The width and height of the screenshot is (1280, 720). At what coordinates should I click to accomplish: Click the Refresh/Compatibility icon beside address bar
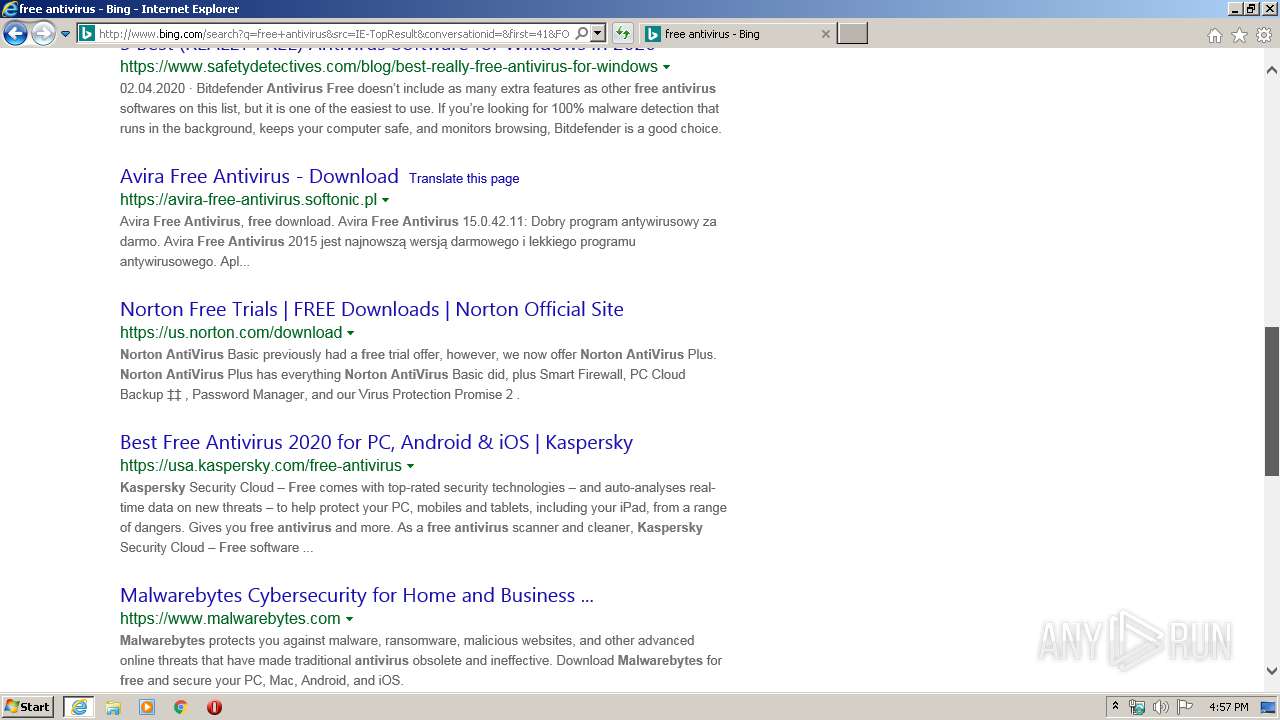(622, 34)
